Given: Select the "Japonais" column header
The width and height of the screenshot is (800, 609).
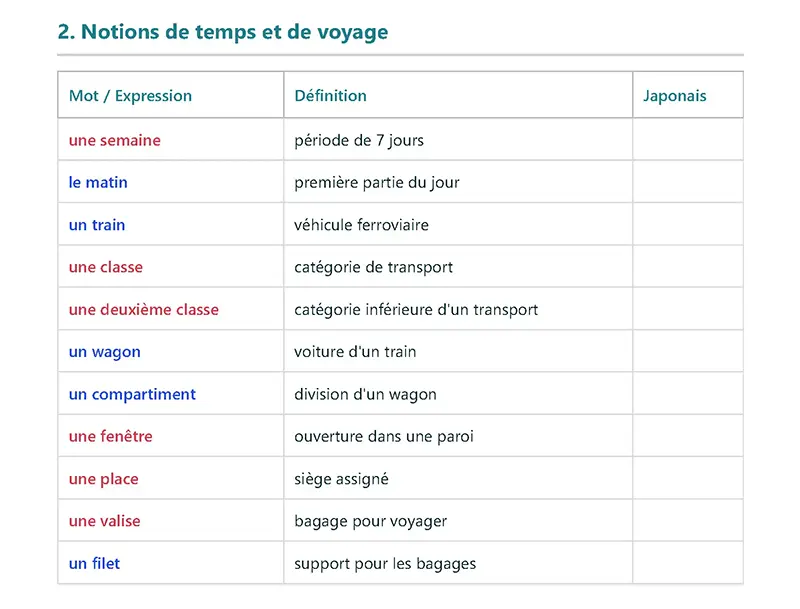Looking at the screenshot, I should point(674,96).
